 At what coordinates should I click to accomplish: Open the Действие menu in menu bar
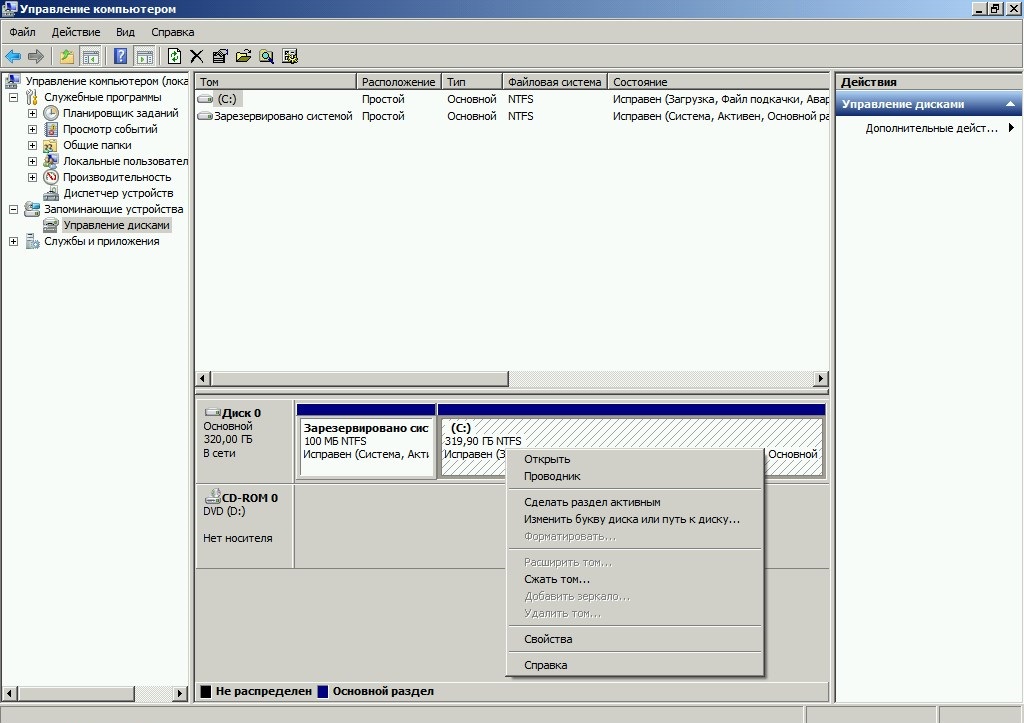75,32
